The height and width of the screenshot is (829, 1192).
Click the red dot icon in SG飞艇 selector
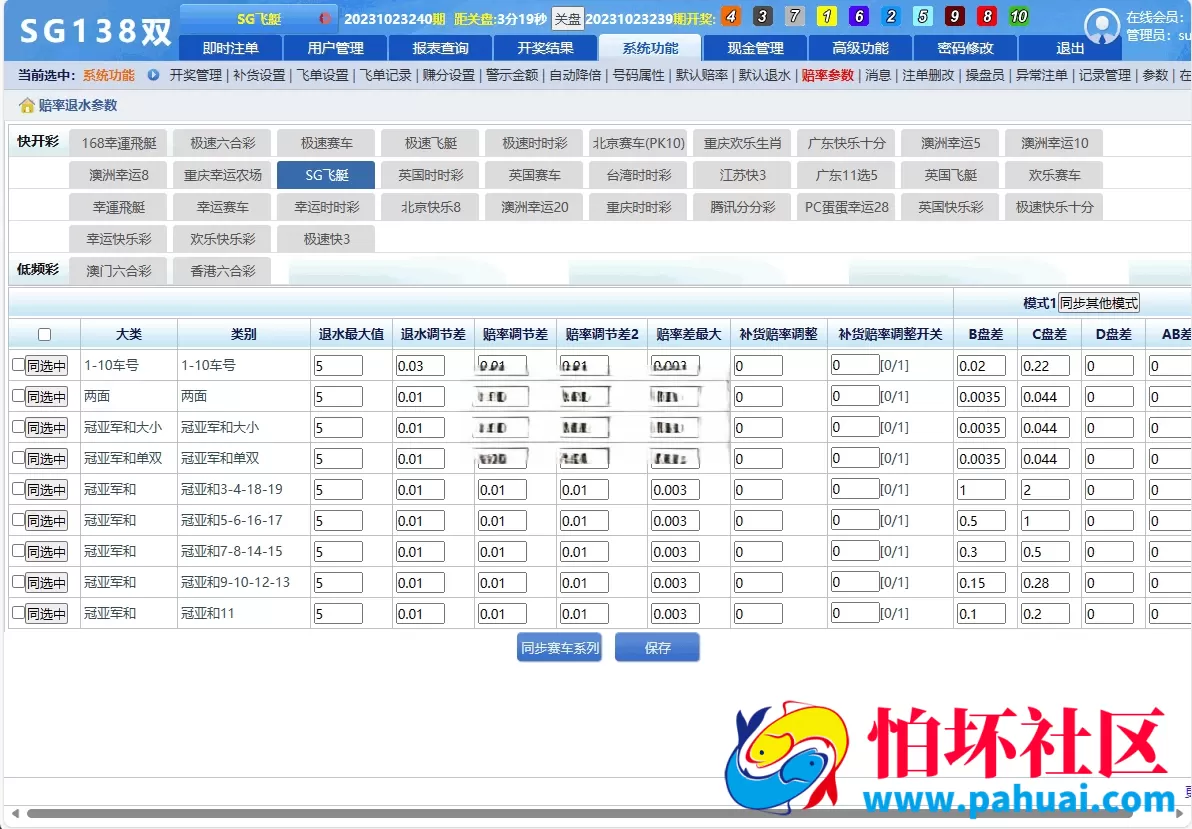tap(325, 18)
